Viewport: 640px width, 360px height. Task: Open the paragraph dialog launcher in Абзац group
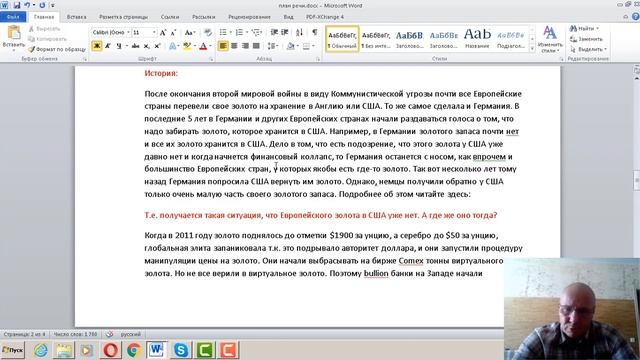pos(318,59)
